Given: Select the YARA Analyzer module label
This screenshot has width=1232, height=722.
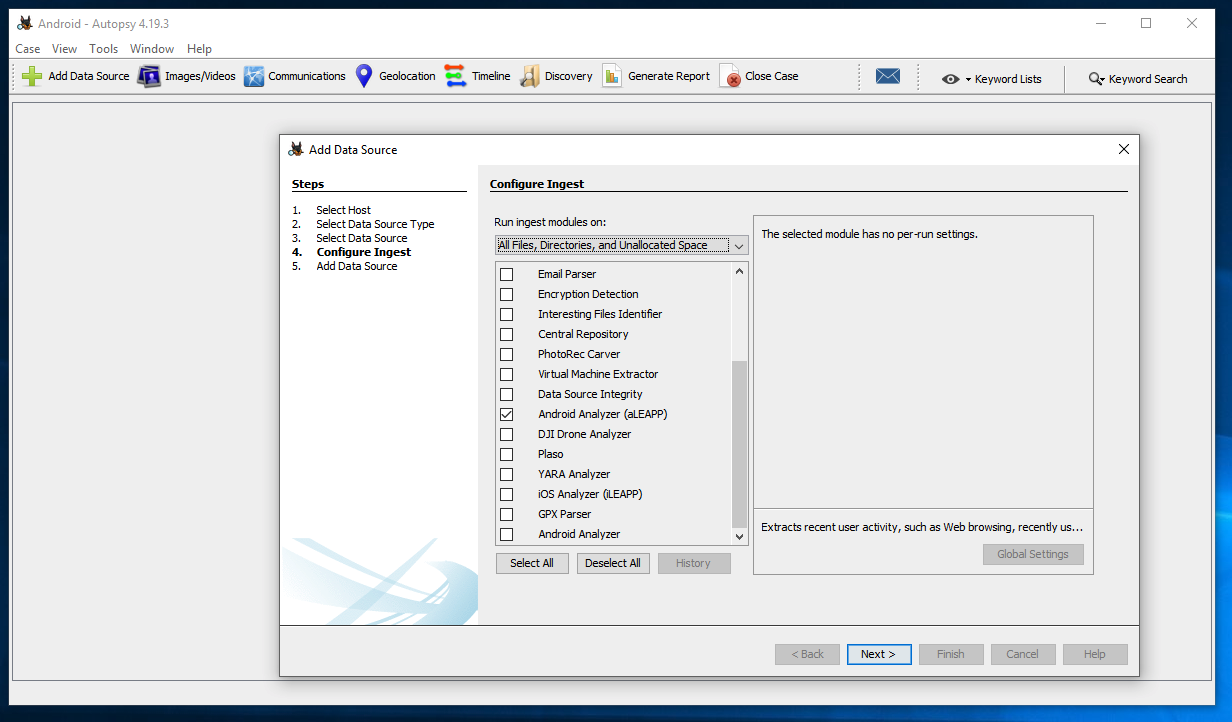Looking at the screenshot, I should tap(574, 474).
